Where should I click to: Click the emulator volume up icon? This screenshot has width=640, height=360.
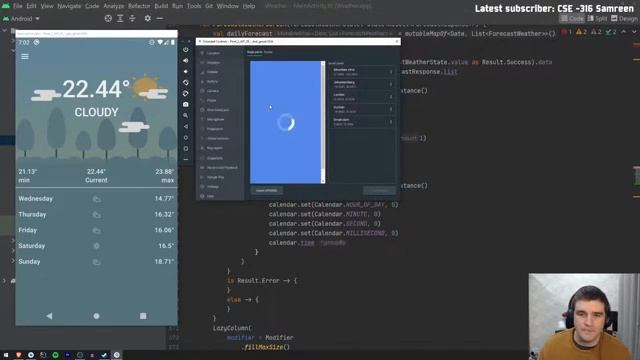pyautogui.click(x=186, y=60)
